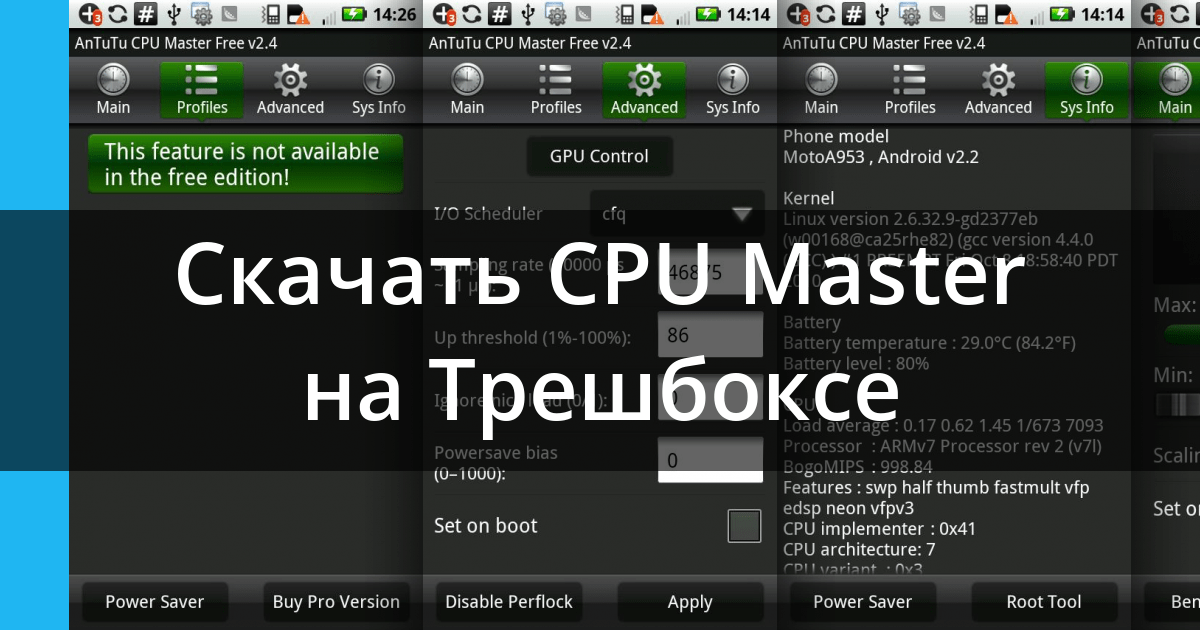This screenshot has width=1200, height=630.
Task: Tap vibrate phone icon in the 14:26 status bar
Action: click(272, 15)
